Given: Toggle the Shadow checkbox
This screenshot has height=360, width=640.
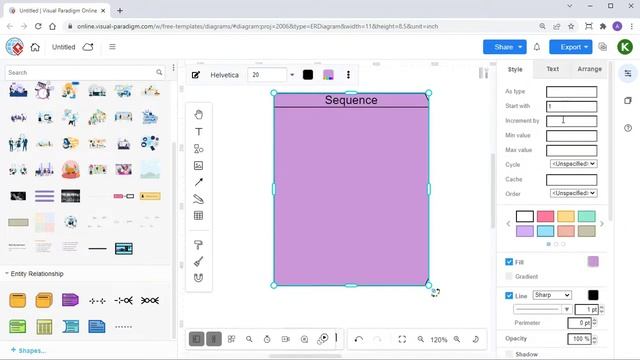Looking at the screenshot, I should tap(509, 354).
